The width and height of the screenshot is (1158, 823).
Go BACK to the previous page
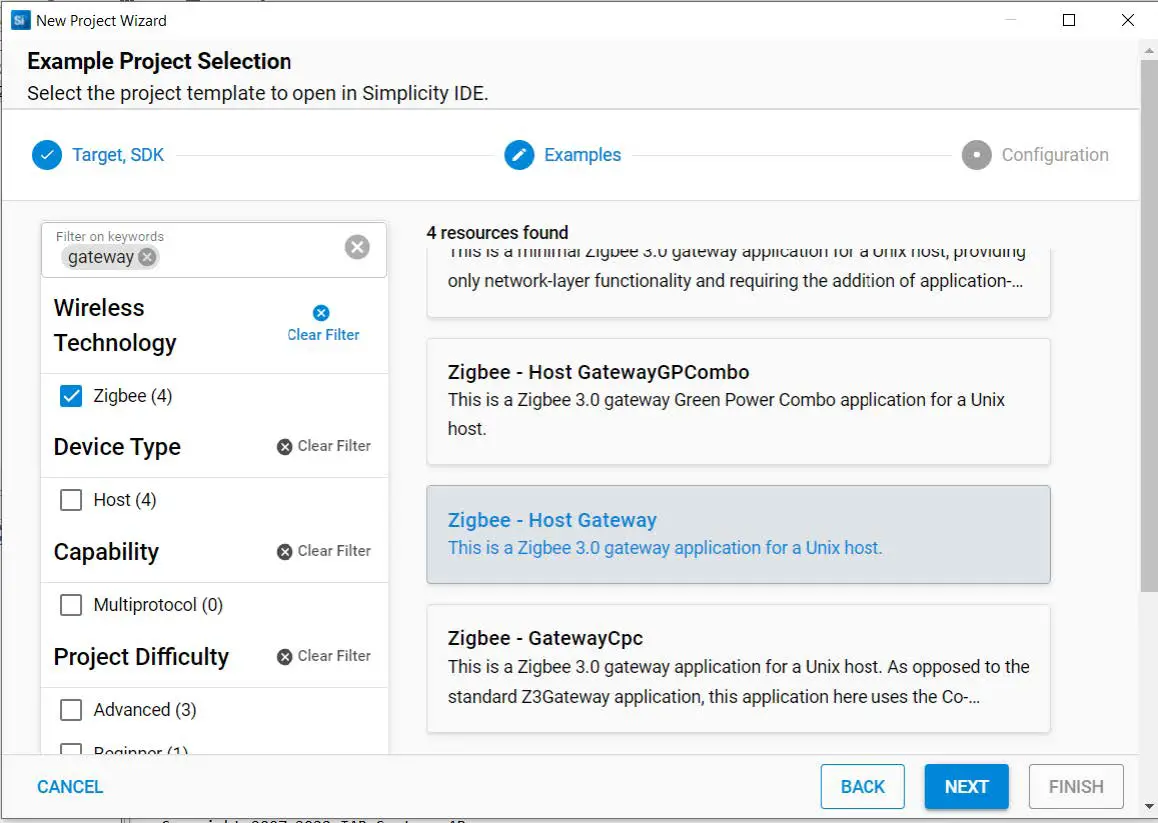click(862, 787)
